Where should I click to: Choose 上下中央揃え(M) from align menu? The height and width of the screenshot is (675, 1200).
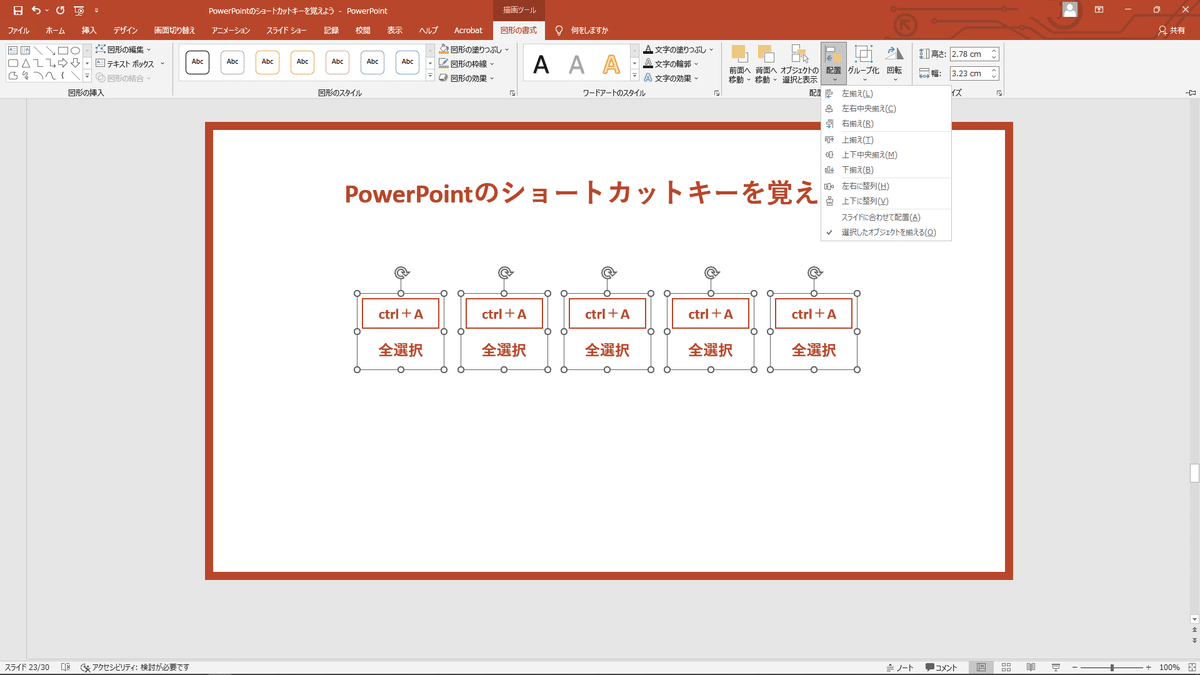(x=885, y=155)
